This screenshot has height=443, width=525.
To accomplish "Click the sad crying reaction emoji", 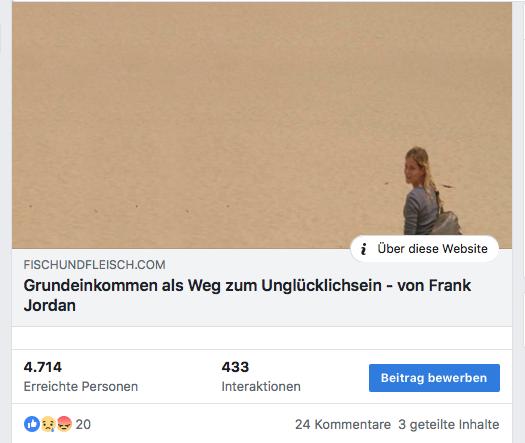I will click(x=48, y=424).
